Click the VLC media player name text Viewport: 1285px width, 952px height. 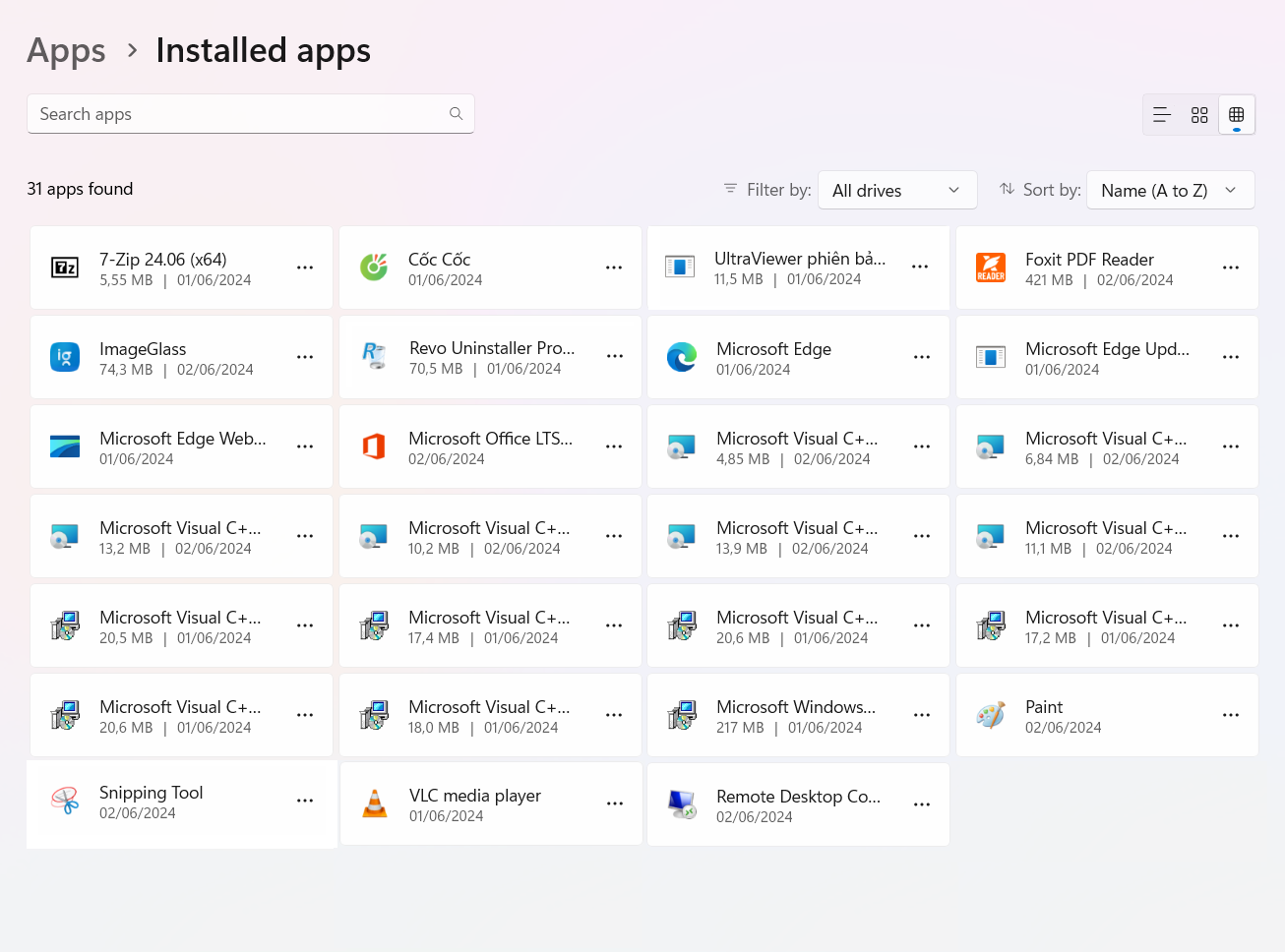tap(475, 796)
